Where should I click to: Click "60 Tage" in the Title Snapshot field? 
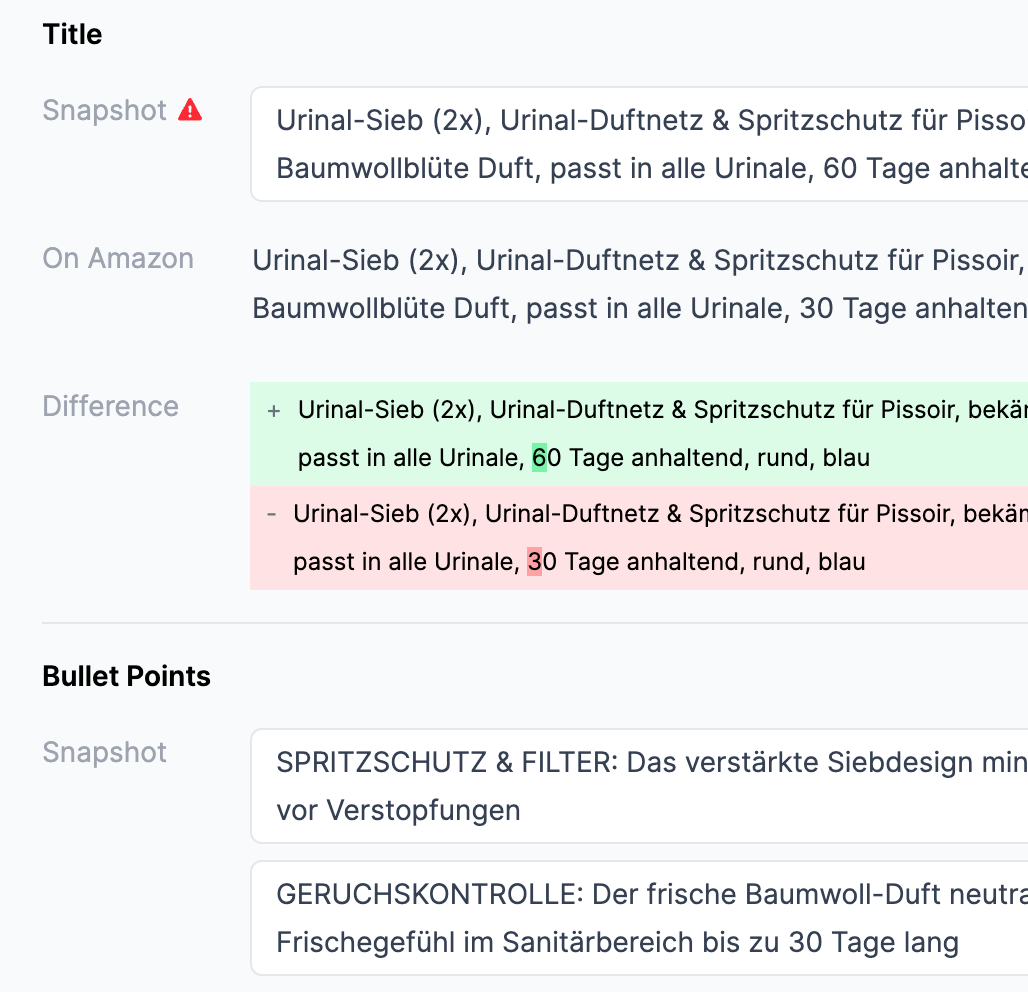[x=866, y=168]
